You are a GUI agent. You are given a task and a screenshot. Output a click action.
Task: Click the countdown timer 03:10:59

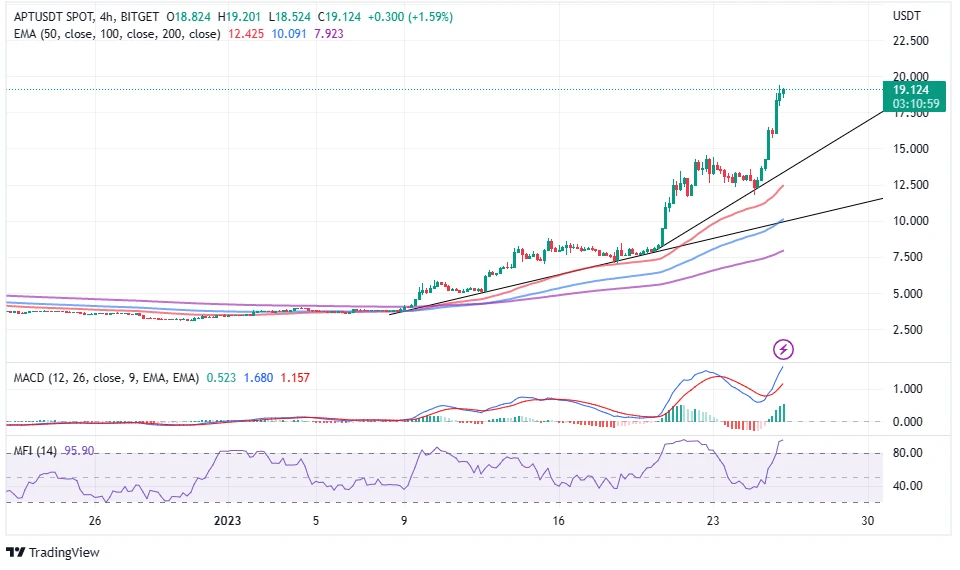pos(916,104)
